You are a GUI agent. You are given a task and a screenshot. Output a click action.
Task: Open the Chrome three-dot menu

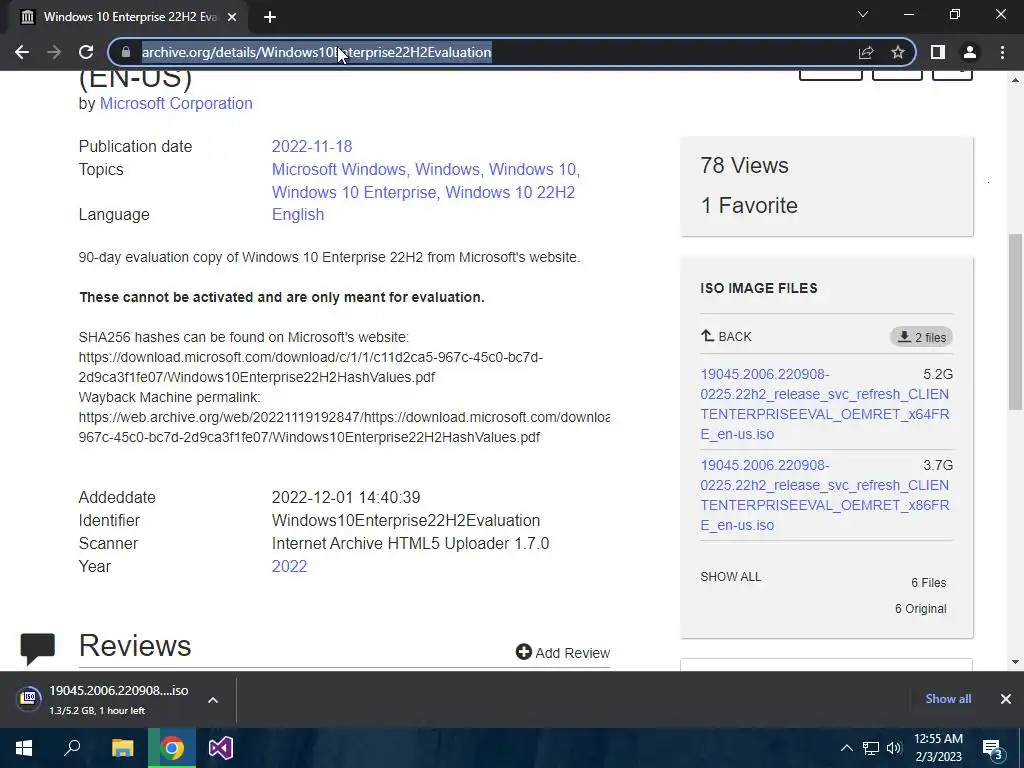click(x=1002, y=52)
